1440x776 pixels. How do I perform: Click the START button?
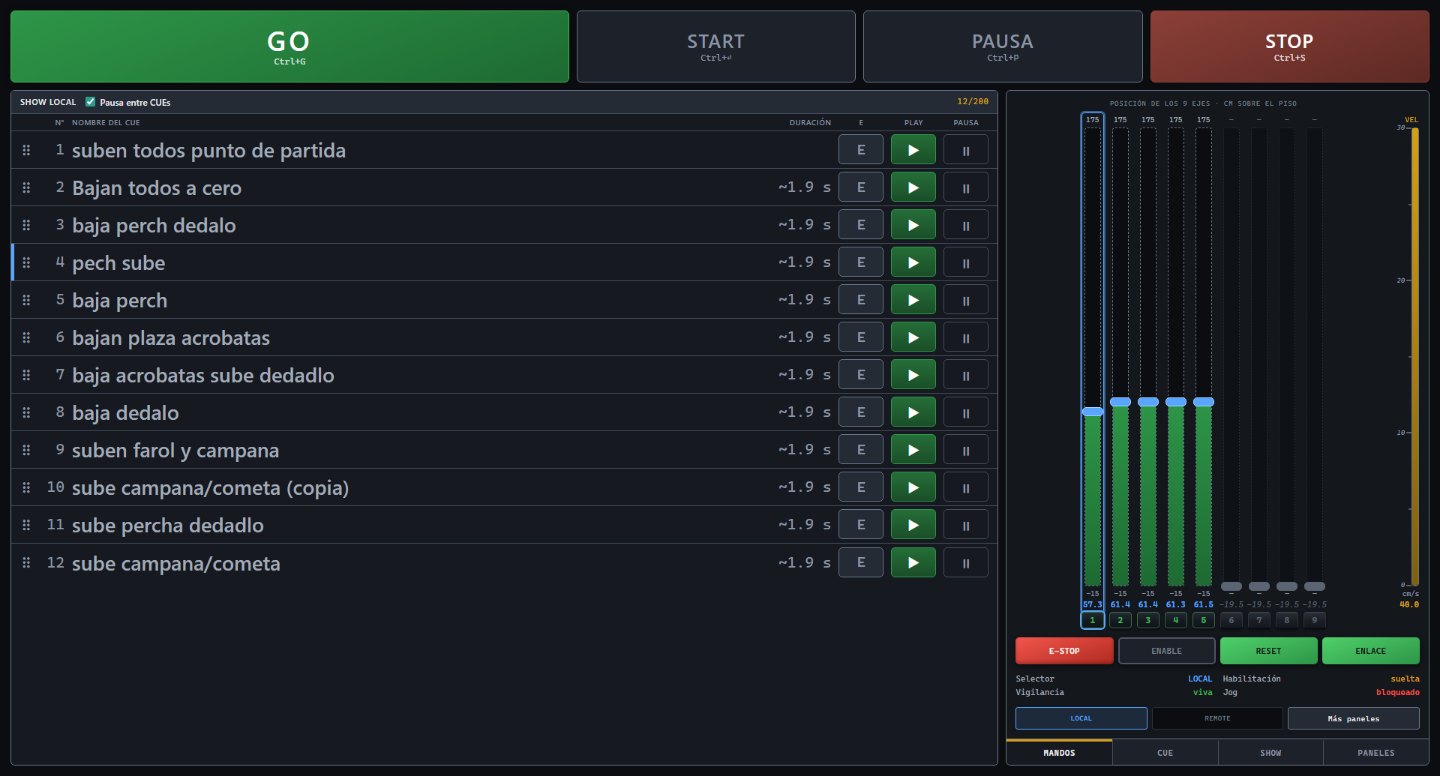(x=716, y=46)
